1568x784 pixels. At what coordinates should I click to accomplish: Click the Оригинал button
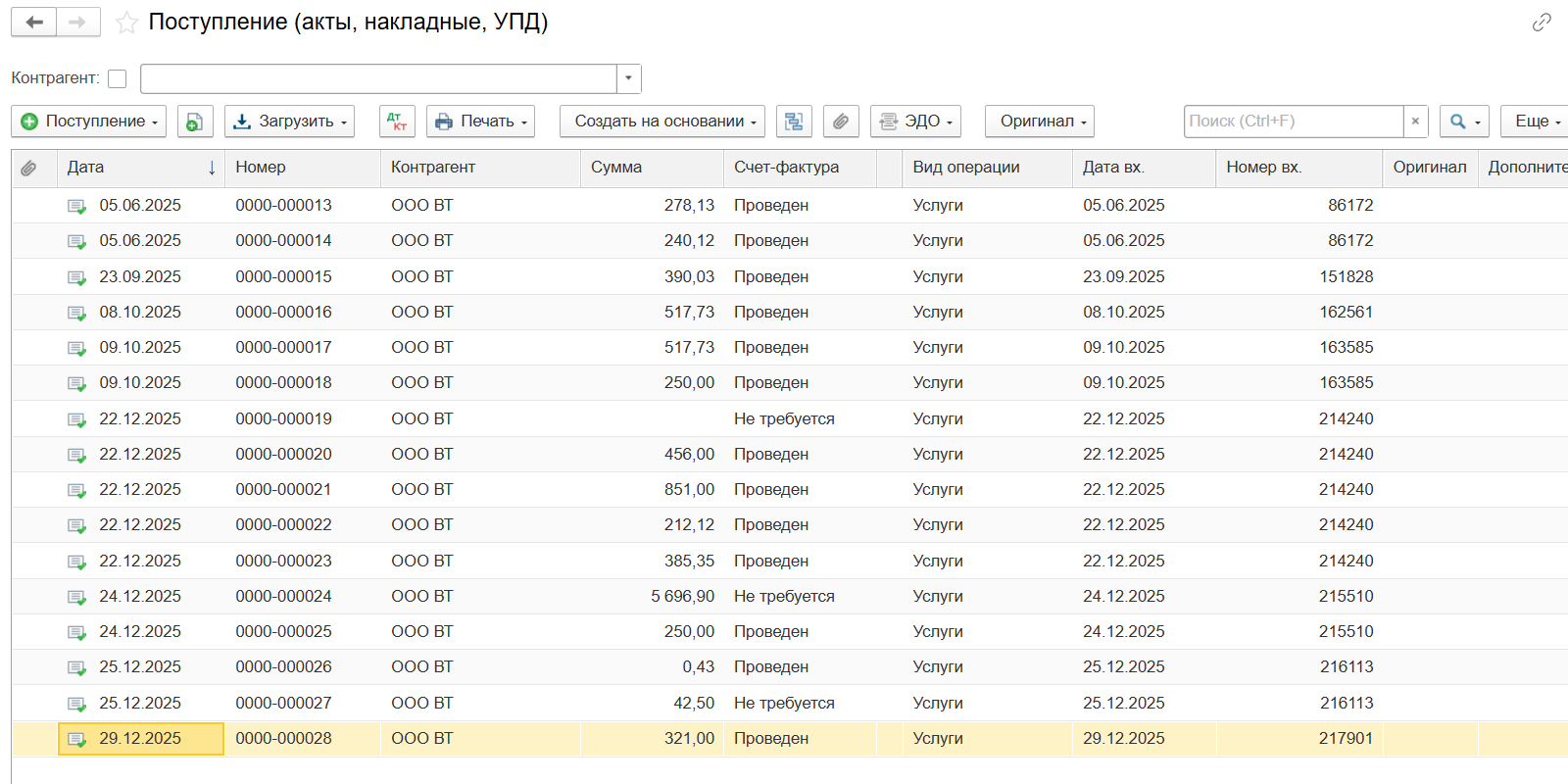pos(1039,122)
